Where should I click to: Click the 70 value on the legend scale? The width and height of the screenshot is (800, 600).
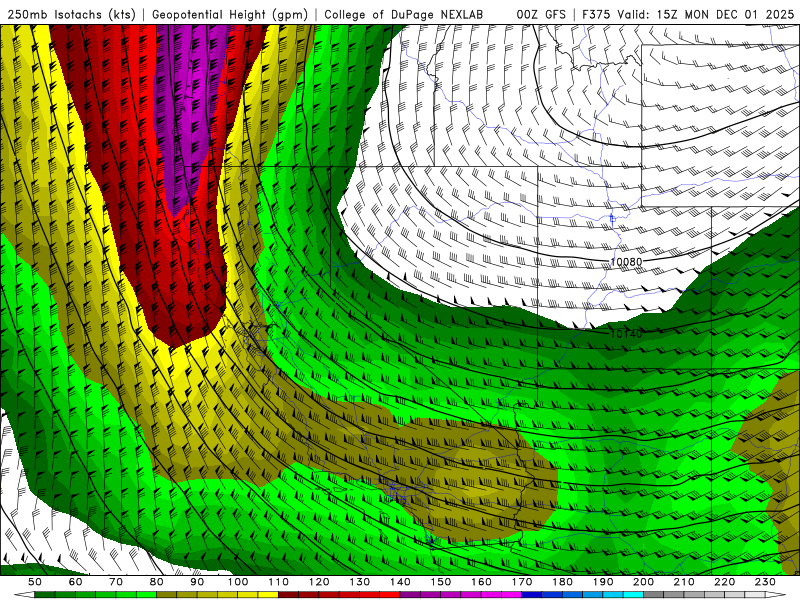click(116, 582)
